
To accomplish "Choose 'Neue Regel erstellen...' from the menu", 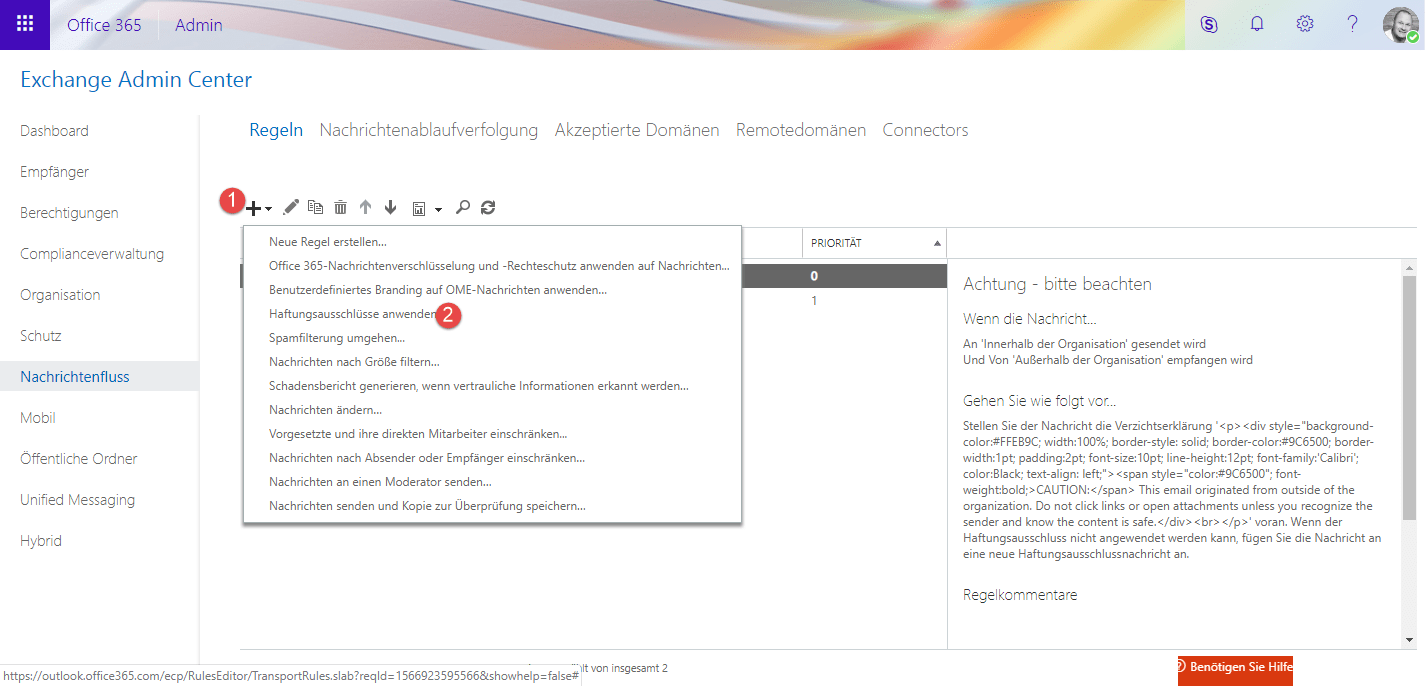I will click(328, 242).
